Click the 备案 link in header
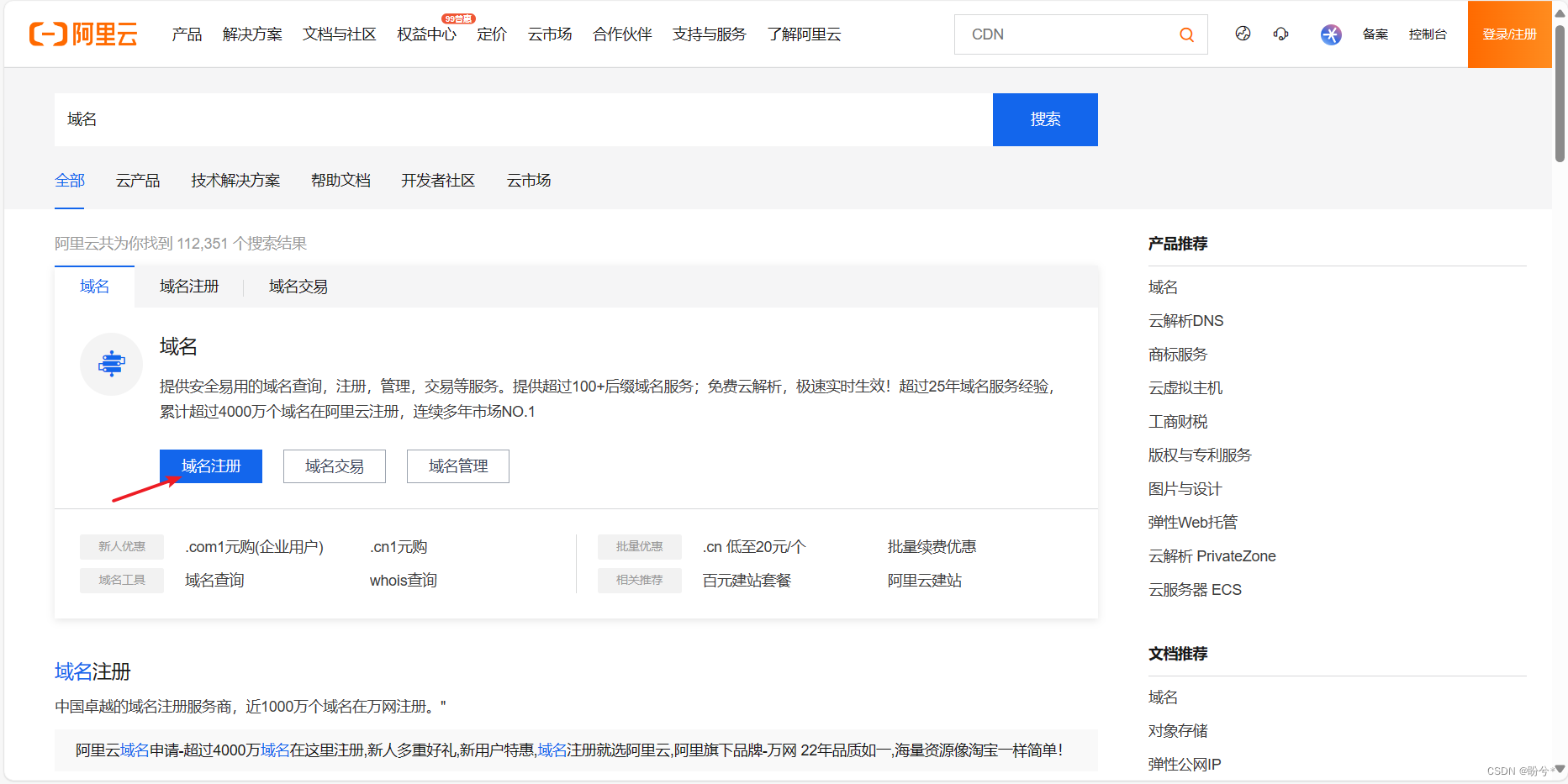 click(x=1375, y=34)
